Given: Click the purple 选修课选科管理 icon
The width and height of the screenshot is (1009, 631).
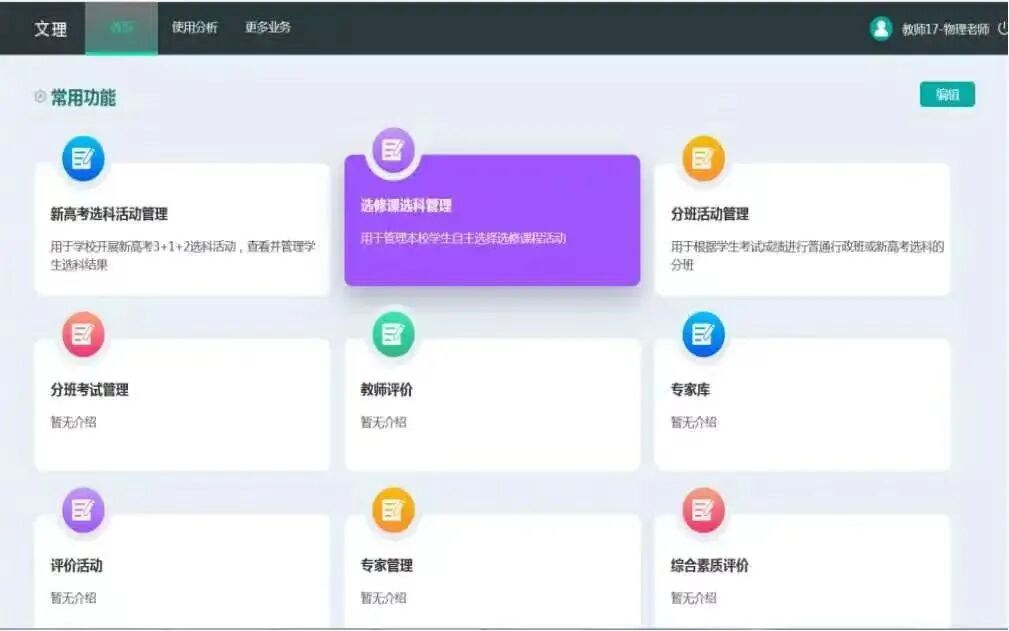Looking at the screenshot, I should point(392,148).
